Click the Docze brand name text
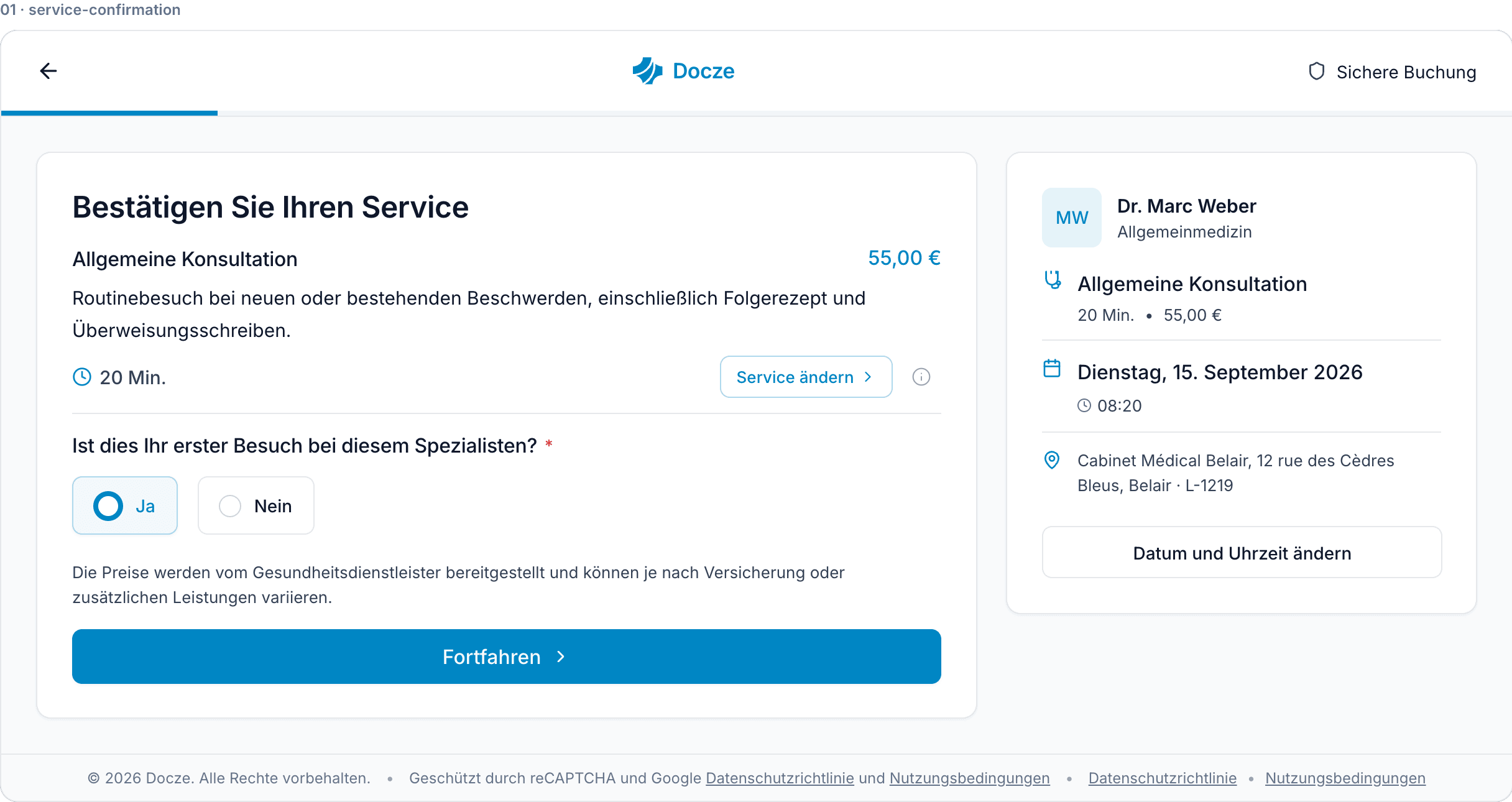Viewport: 1512px width, 802px height. point(703,71)
